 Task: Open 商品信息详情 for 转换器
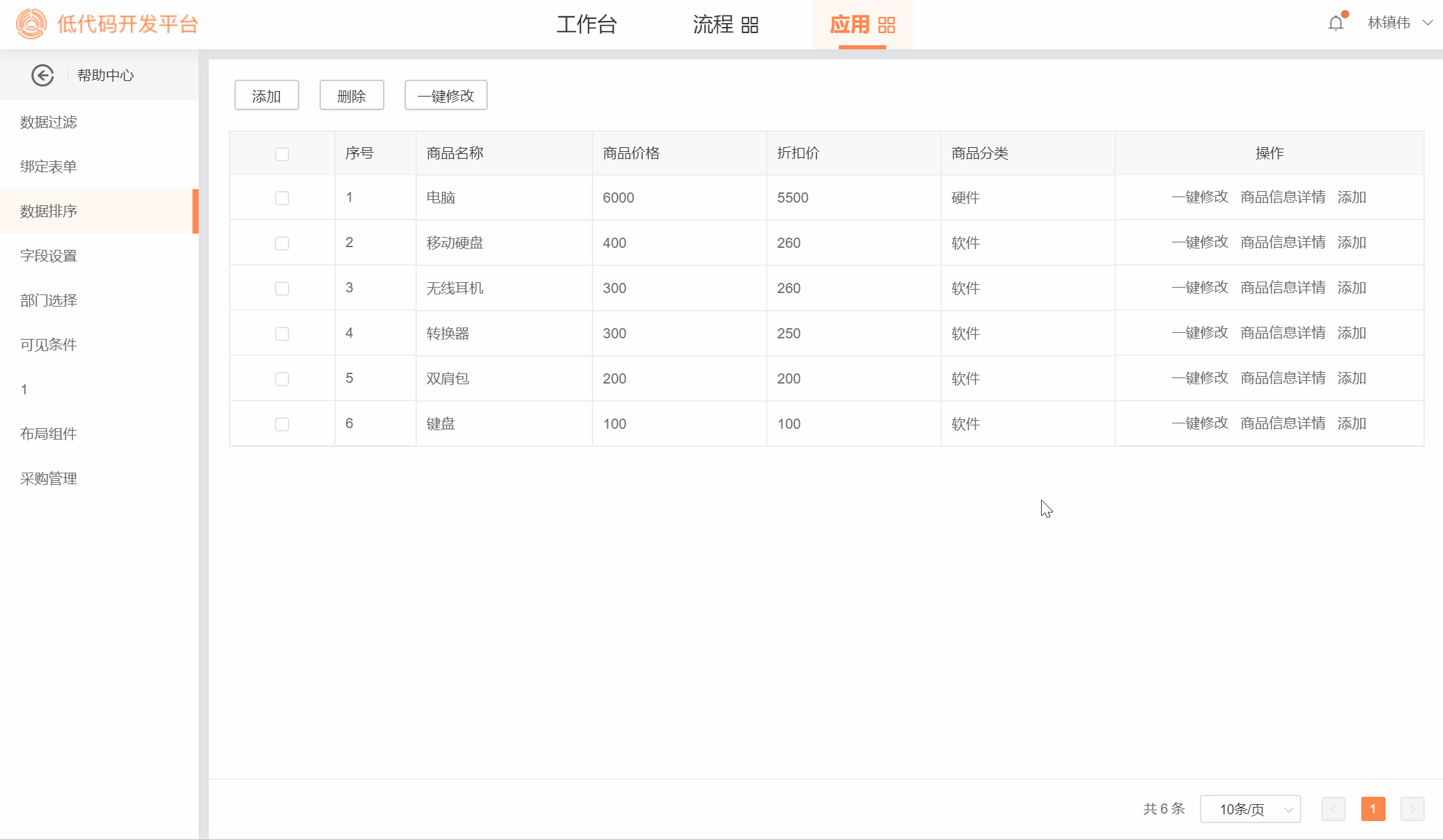point(1283,333)
